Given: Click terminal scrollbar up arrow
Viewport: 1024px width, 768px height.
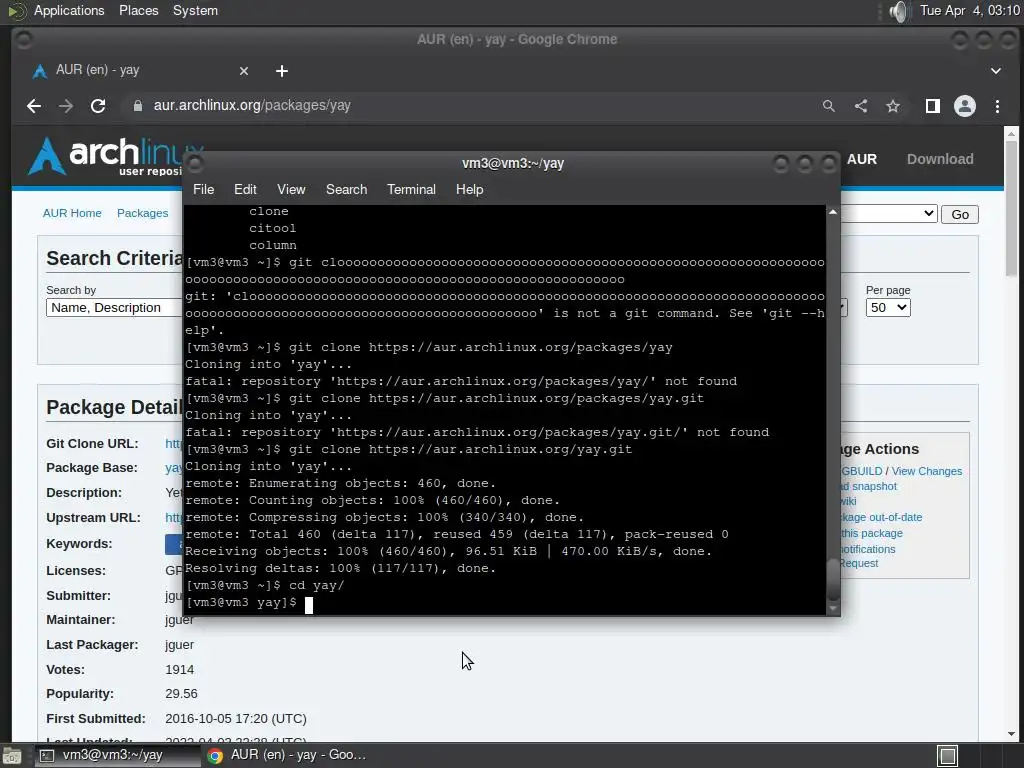Looking at the screenshot, I should click(x=833, y=212).
